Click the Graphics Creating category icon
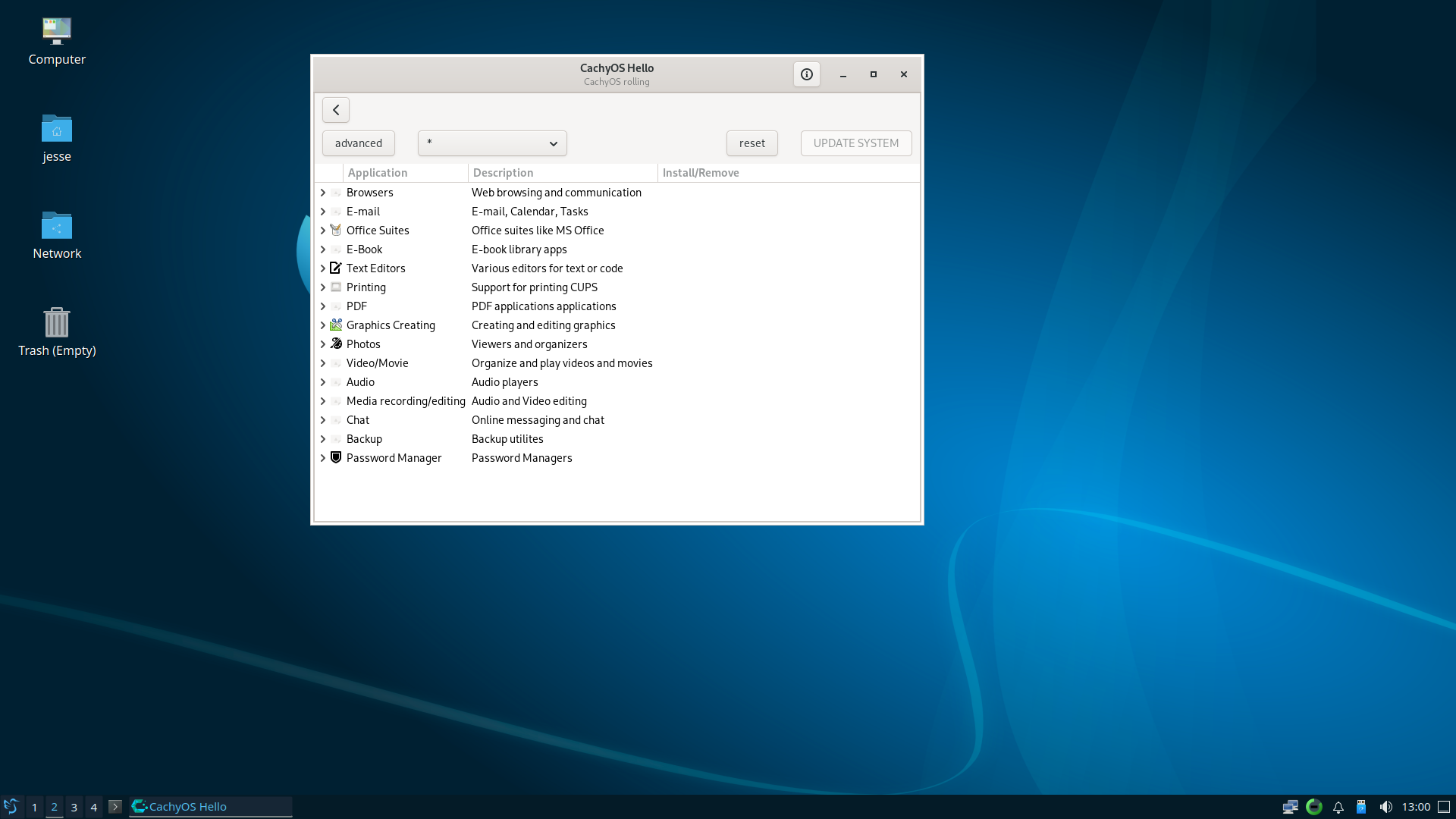The image size is (1456, 819). 336,325
